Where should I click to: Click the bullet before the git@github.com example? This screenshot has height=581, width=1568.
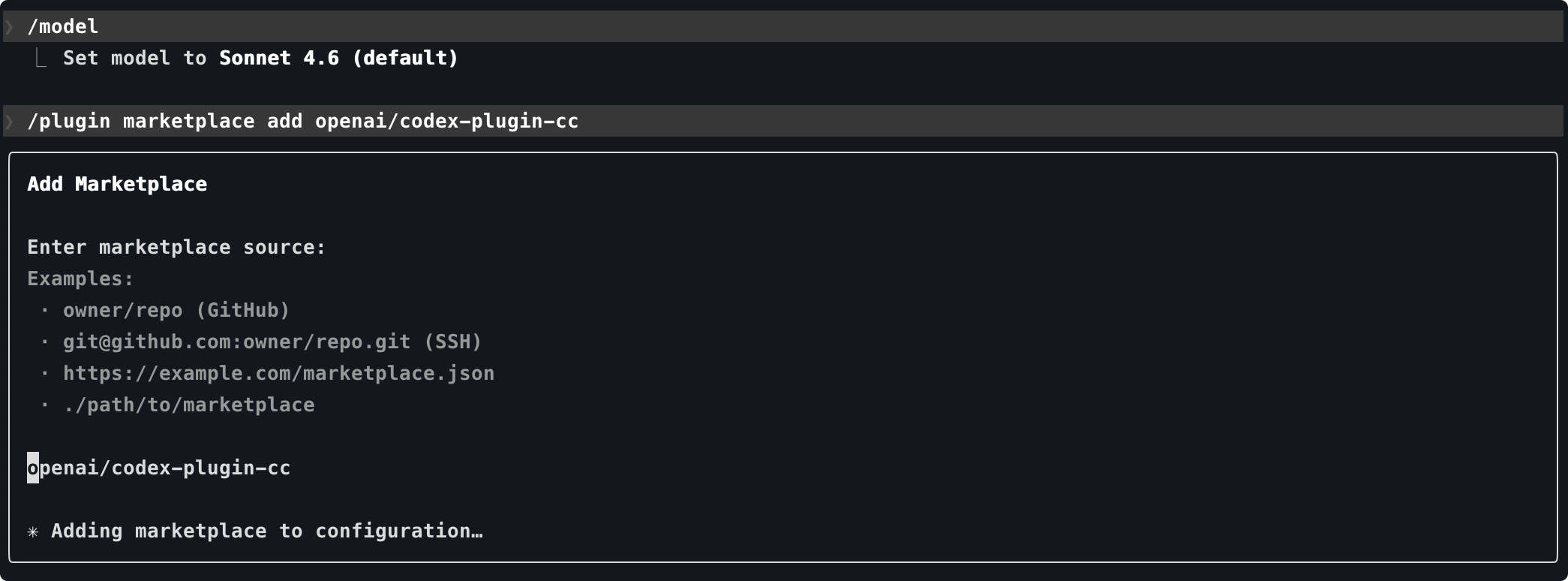(x=45, y=342)
